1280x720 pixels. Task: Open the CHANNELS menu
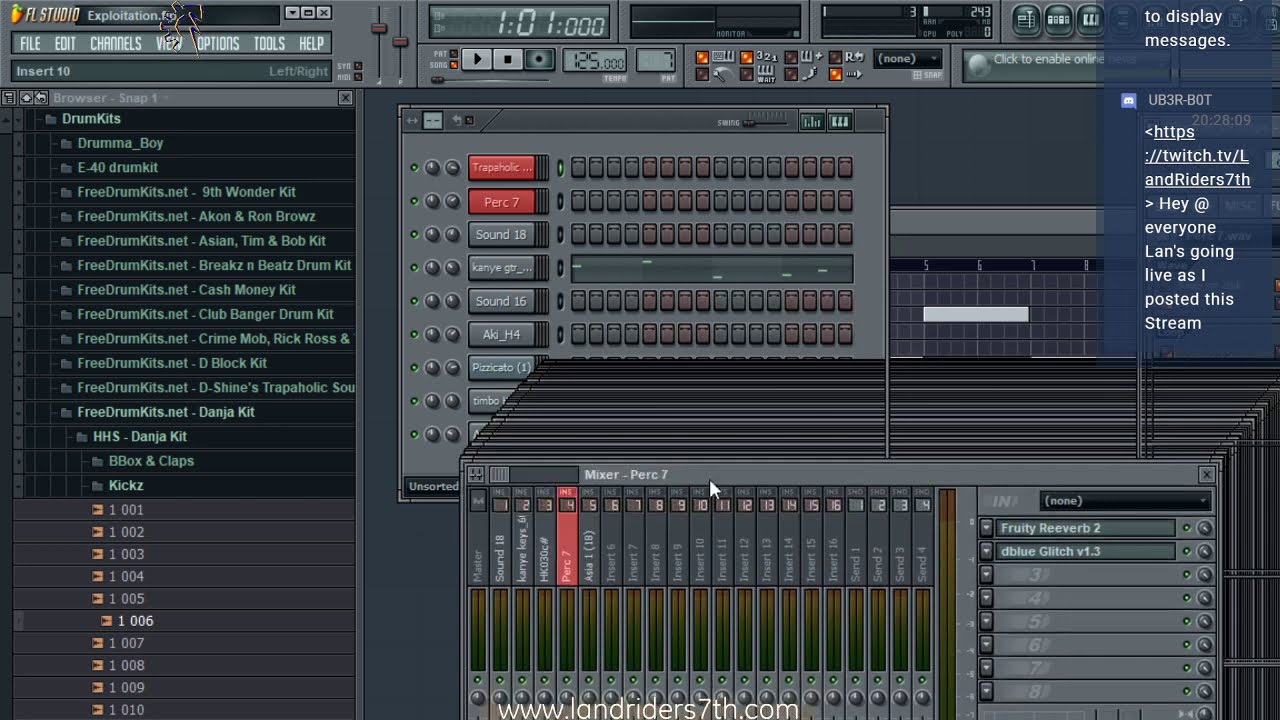(x=115, y=44)
